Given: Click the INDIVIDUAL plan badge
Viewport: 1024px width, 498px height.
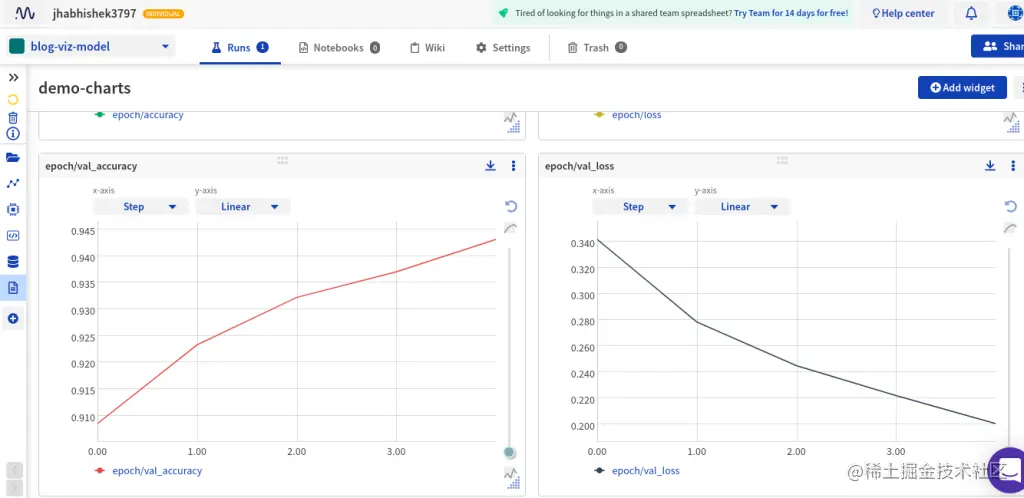Looking at the screenshot, I should click(x=163, y=14).
